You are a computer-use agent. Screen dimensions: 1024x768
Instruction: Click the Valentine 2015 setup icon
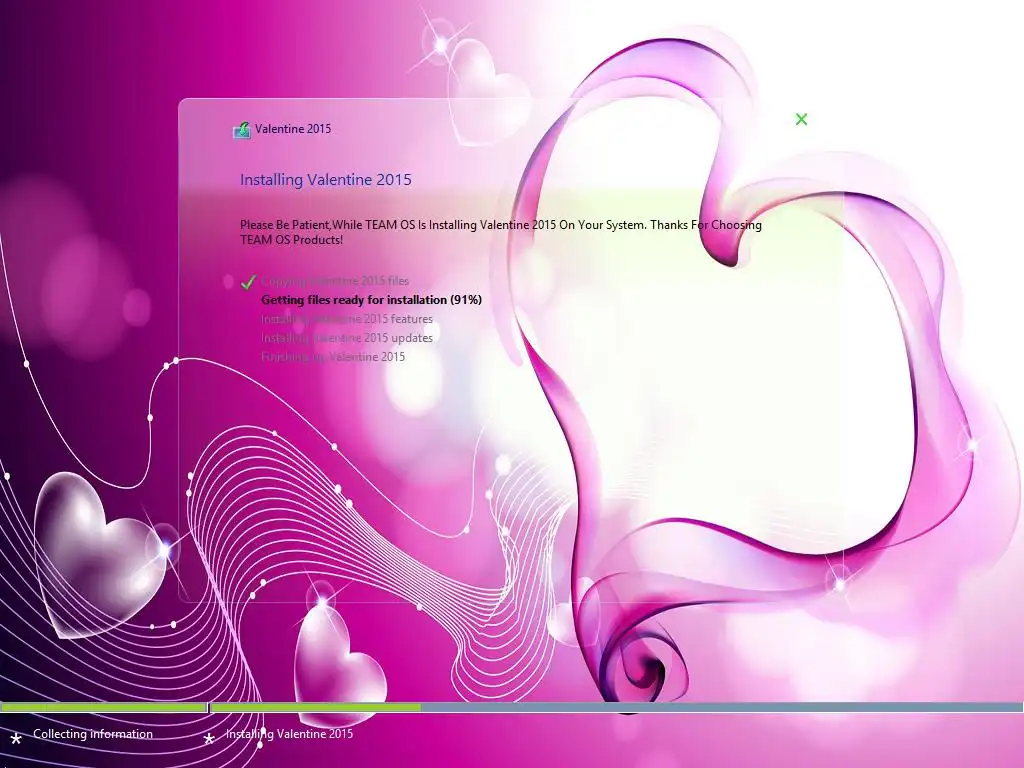(242, 129)
